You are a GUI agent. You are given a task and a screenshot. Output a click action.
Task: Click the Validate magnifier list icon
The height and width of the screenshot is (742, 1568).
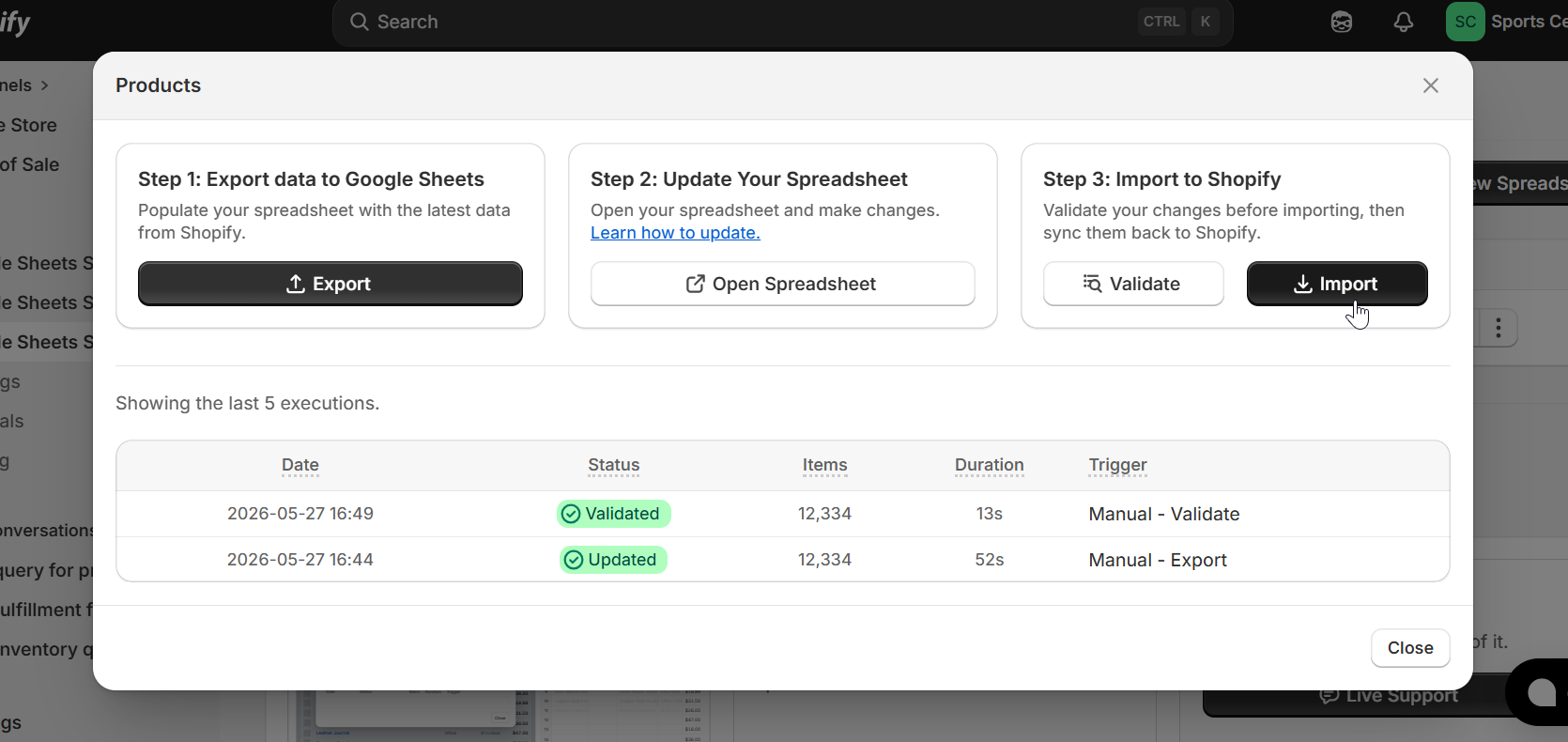(x=1092, y=284)
